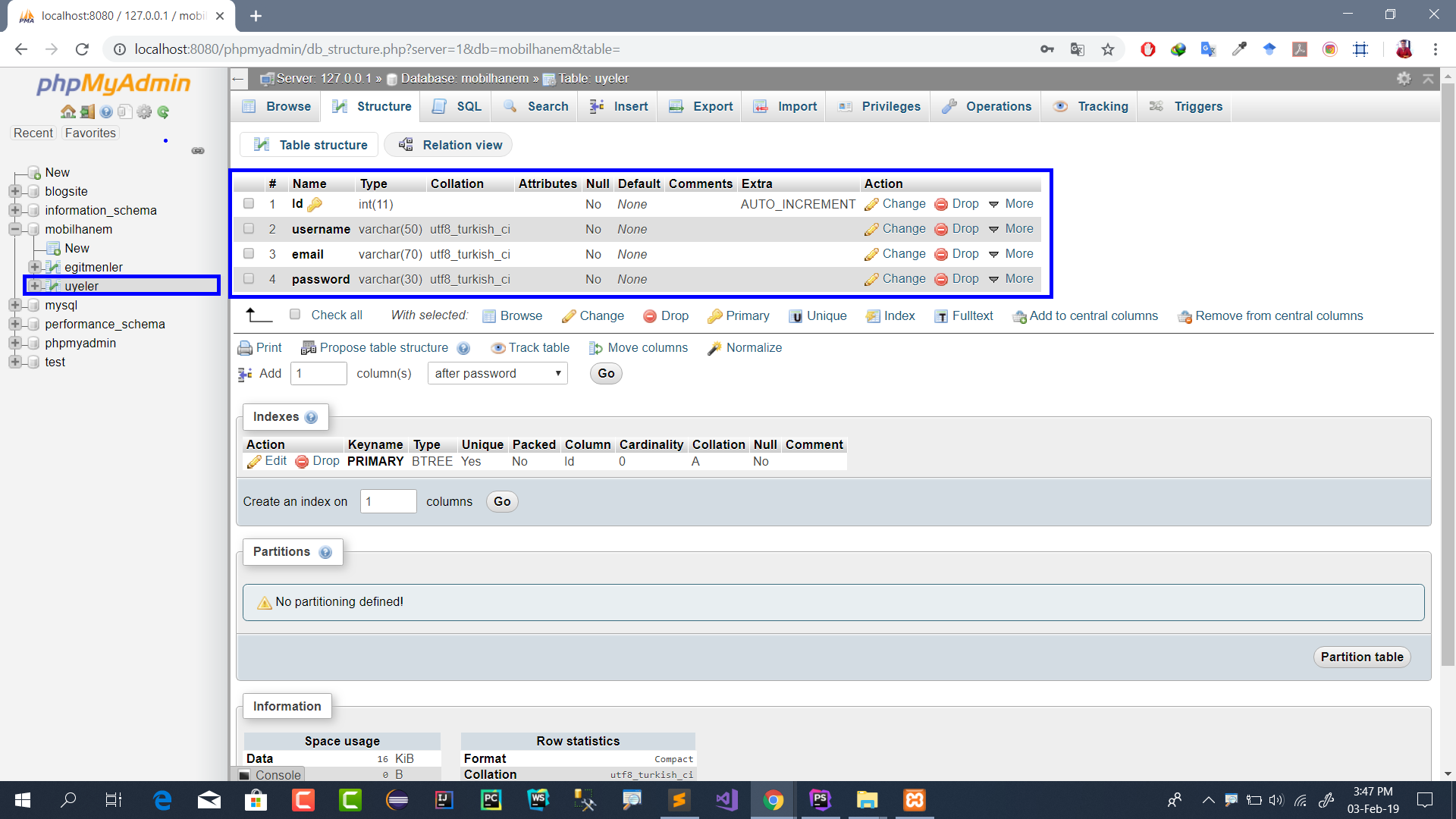This screenshot has height=819, width=1456.
Task: Click Edit link for PRIMARY index
Action: tap(267, 461)
